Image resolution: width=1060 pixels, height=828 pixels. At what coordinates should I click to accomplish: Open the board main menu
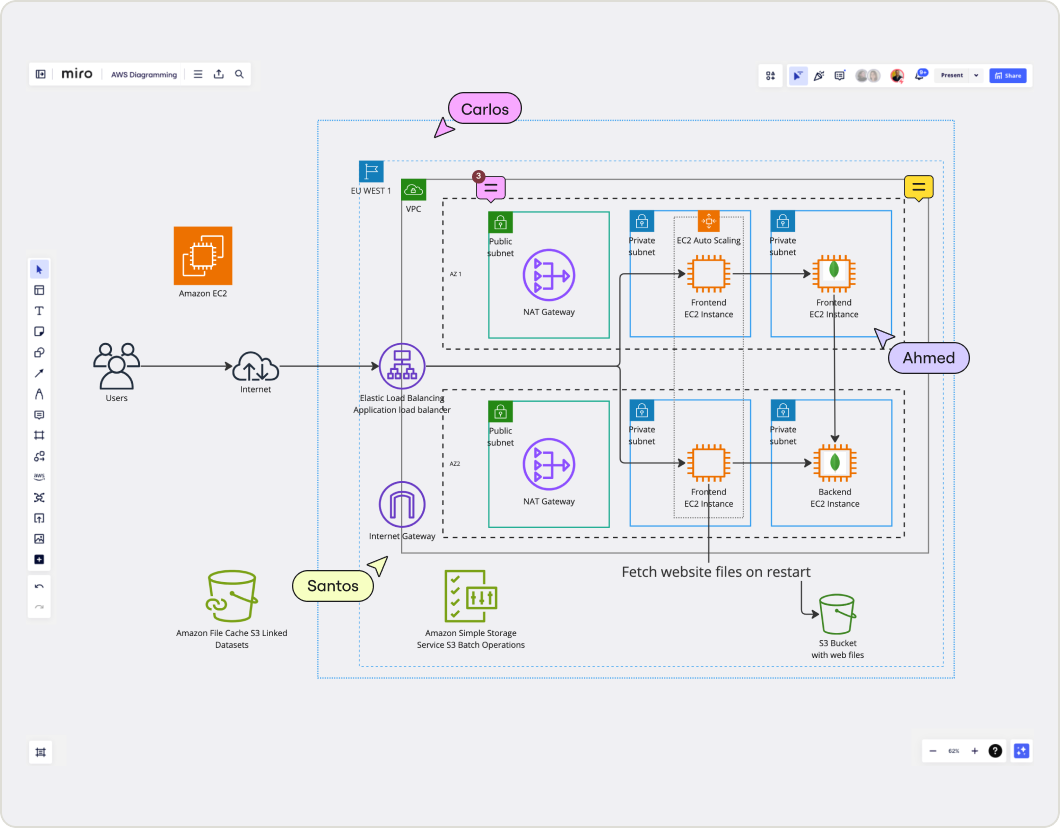coord(198,74)
